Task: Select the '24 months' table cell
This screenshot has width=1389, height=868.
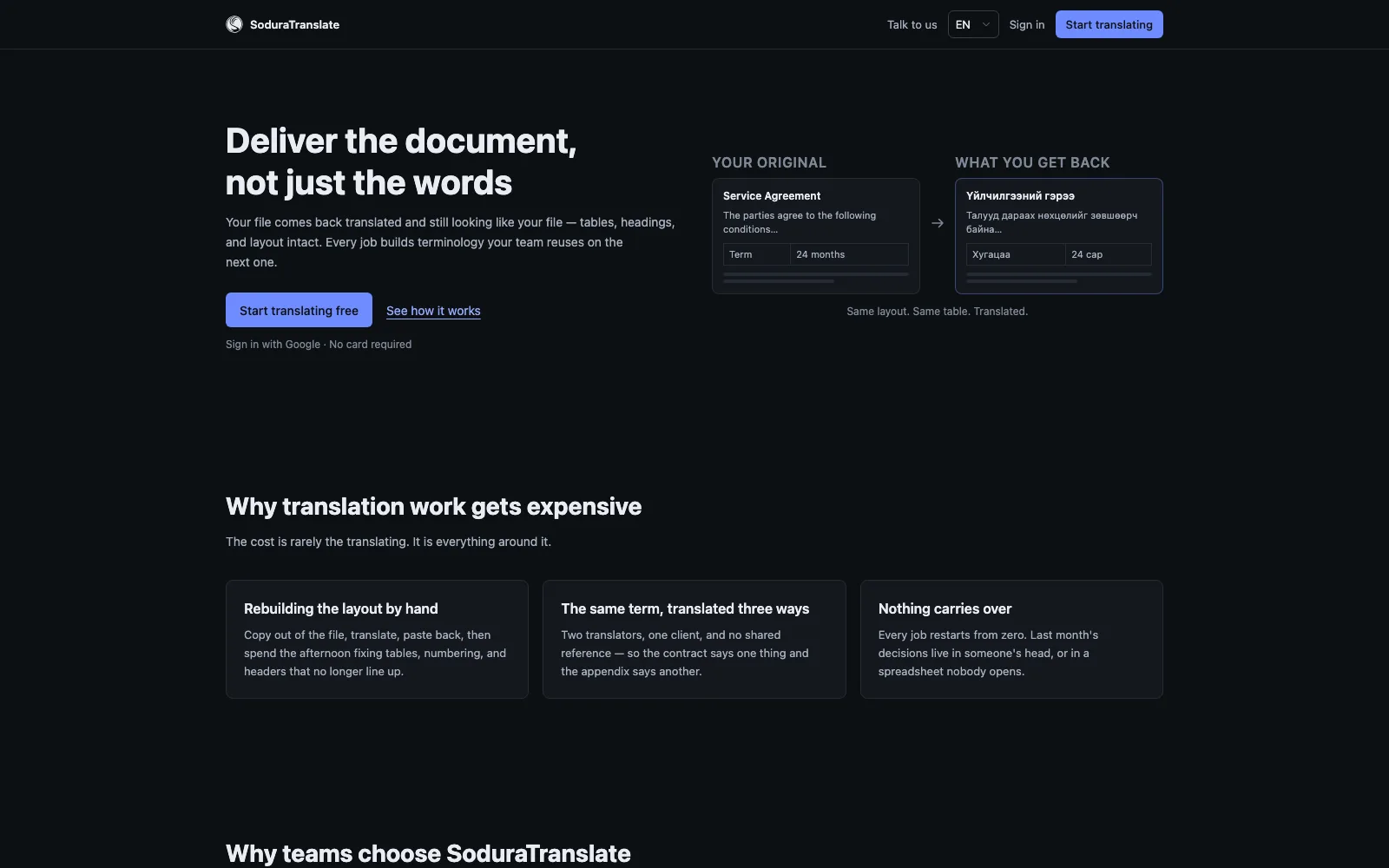Action: pyautogui.click(x=849, y=254)
